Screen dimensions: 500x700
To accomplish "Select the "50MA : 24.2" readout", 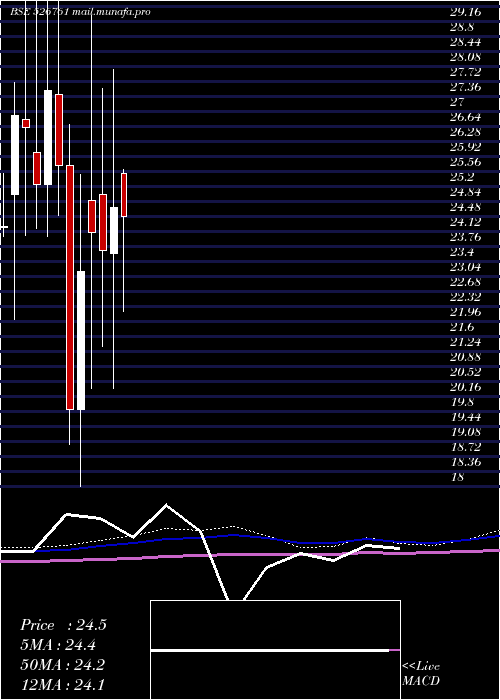I will pos(62,665).
